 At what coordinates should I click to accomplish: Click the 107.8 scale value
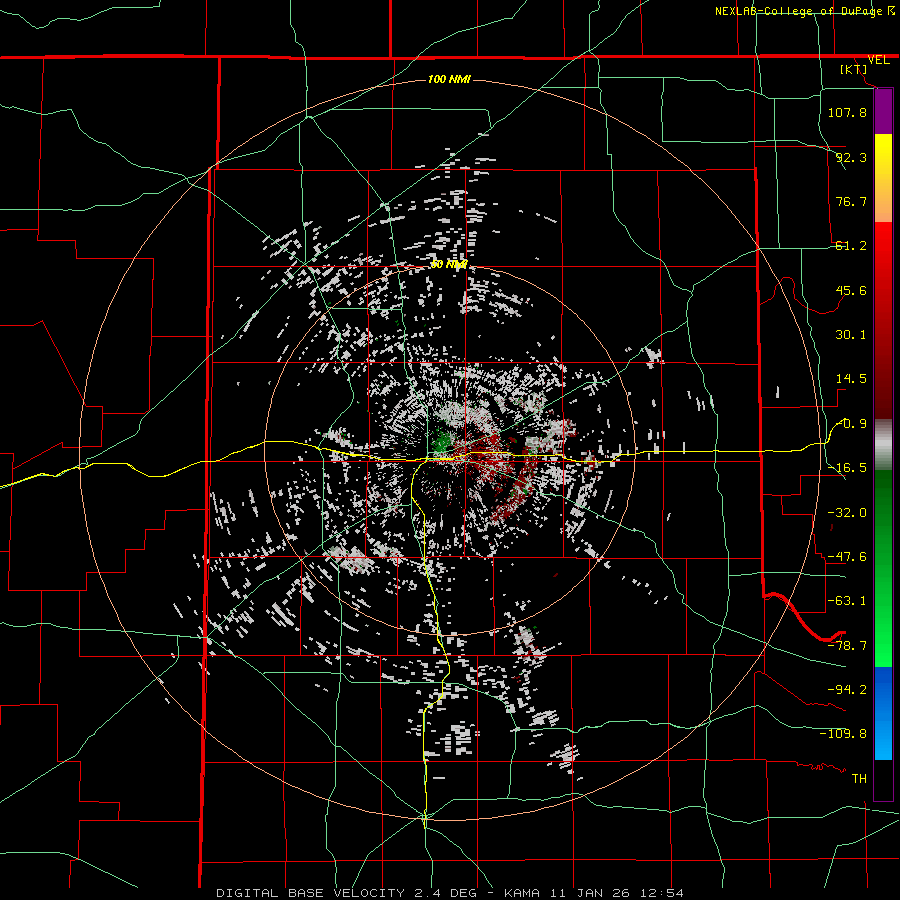point(847,112)
